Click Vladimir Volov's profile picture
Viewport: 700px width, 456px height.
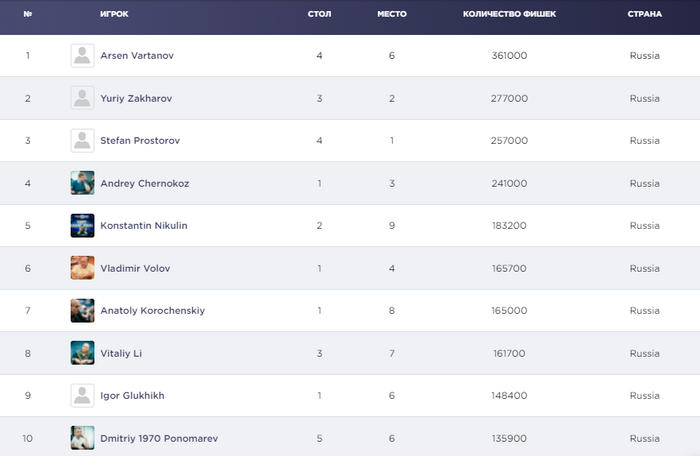82,268
